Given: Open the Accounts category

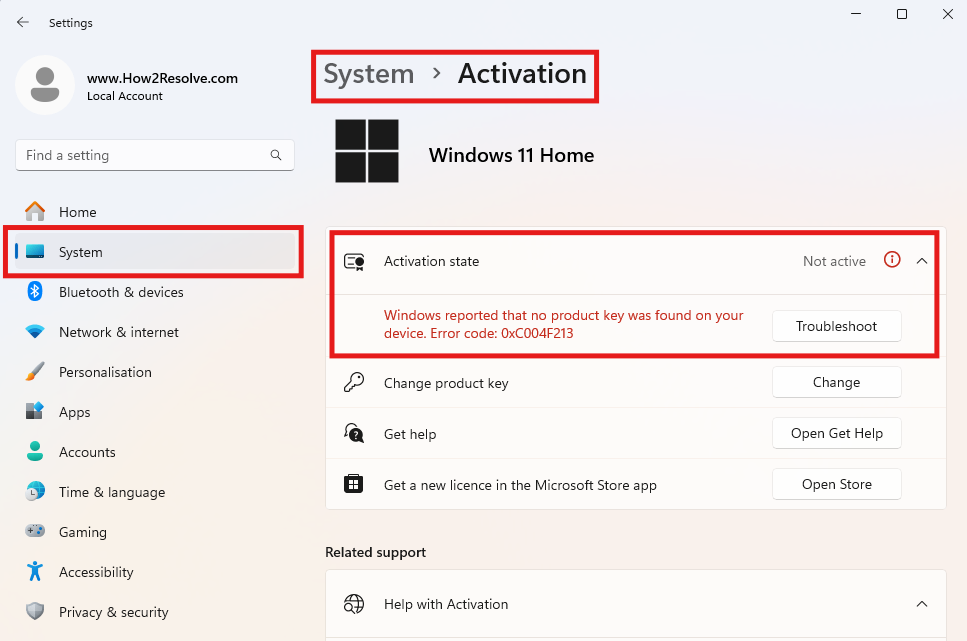Looking at the screenshot, I should point(154,452).
